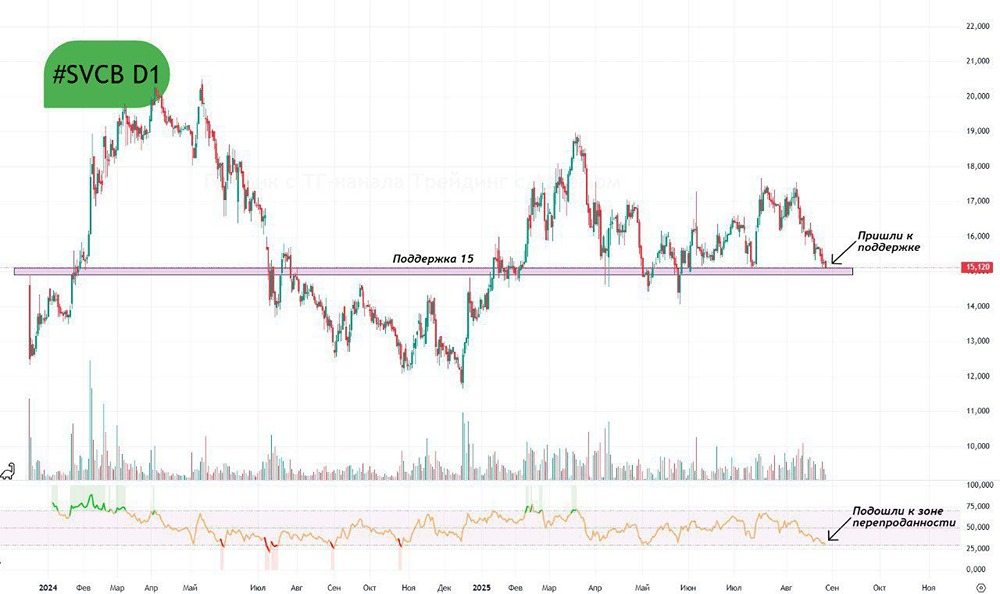This screenshot has height=594, width=1000.
Task: Click the 12,000 price axis label
Action: pyautogui.click(x=978, y=376)
